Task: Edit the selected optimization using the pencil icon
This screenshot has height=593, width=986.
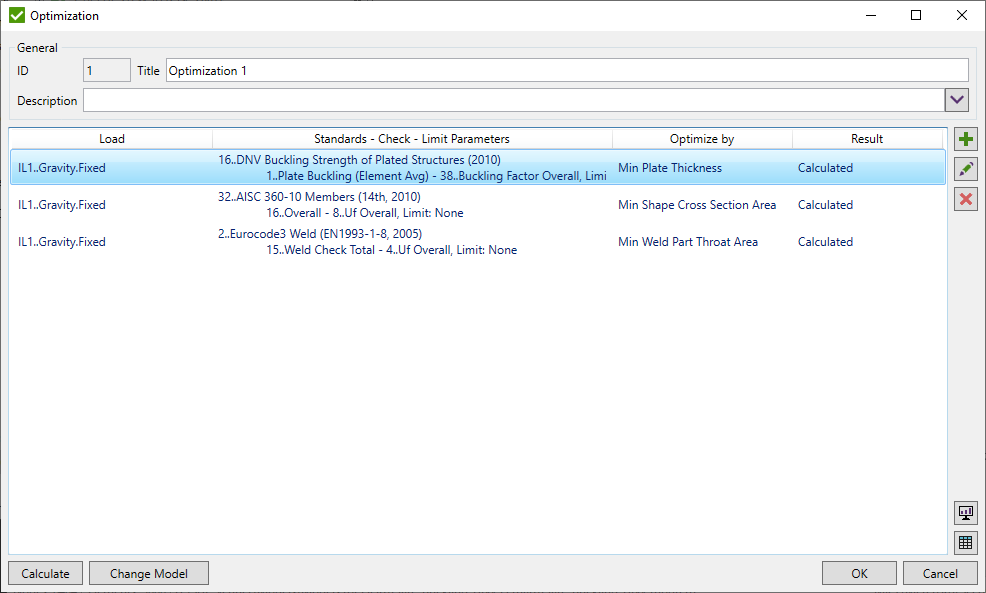Action: coord(965,168)
